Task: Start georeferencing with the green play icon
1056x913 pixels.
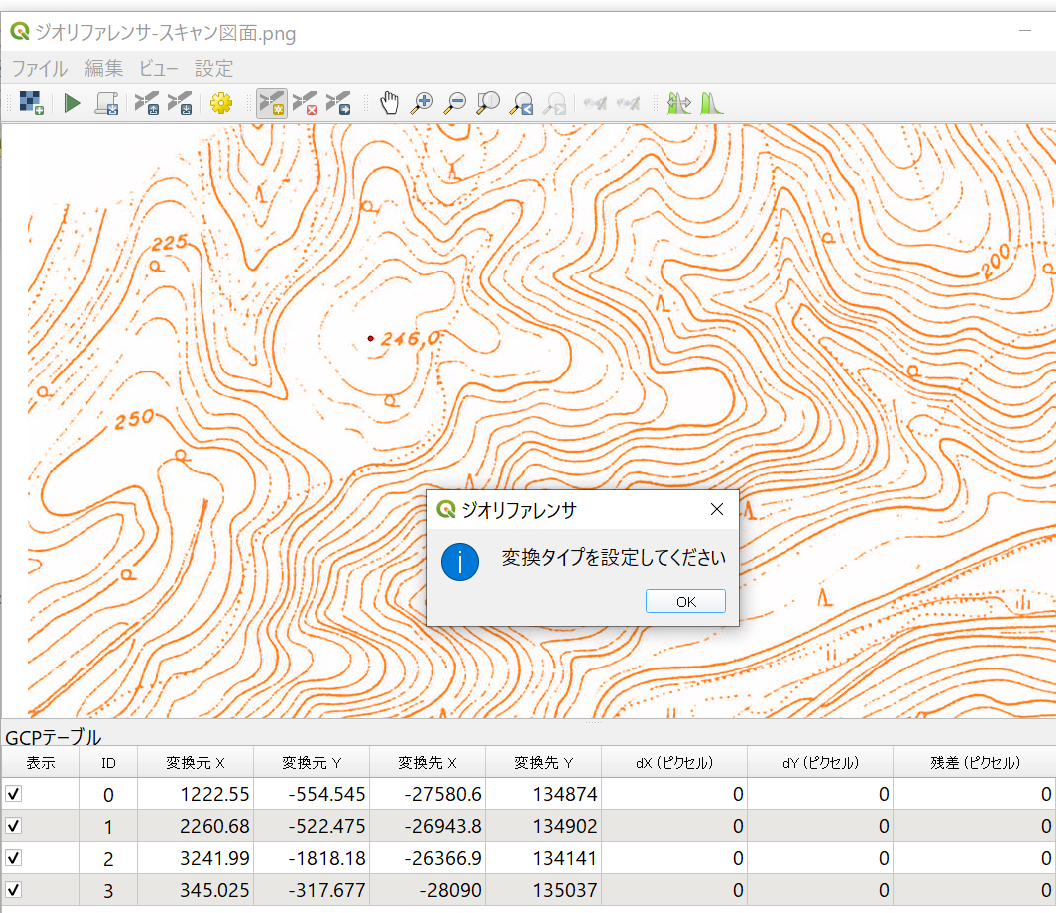Action: coord(72,103)
